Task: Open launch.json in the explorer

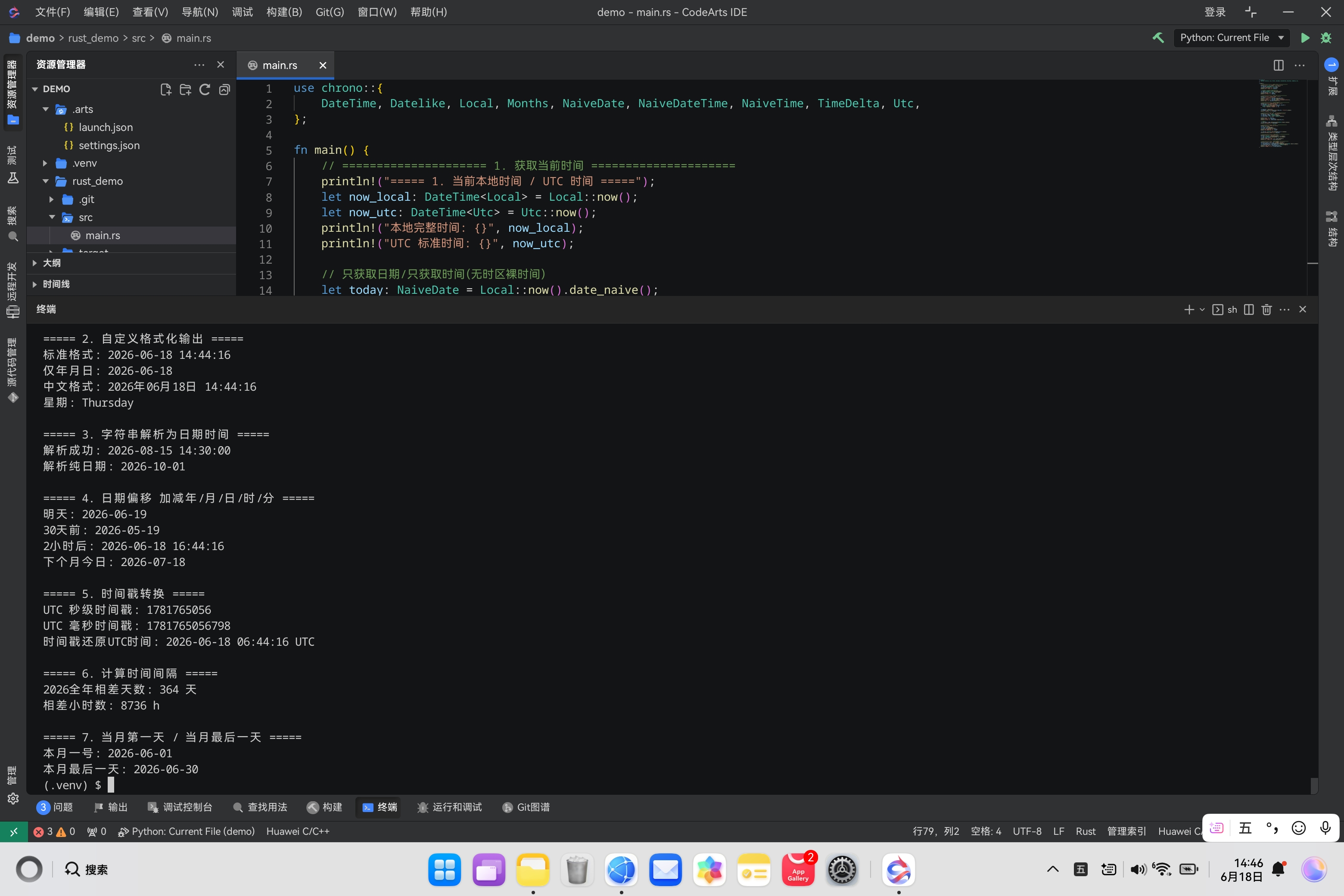Action: (106, 128)
